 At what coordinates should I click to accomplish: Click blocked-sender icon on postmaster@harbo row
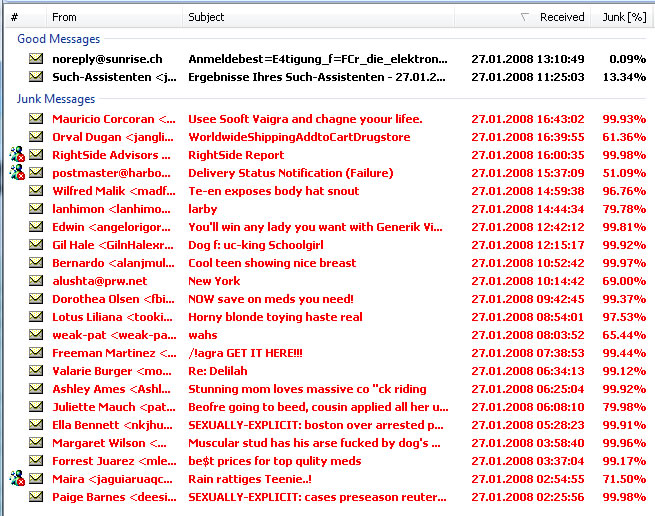(x=17, y=172)
